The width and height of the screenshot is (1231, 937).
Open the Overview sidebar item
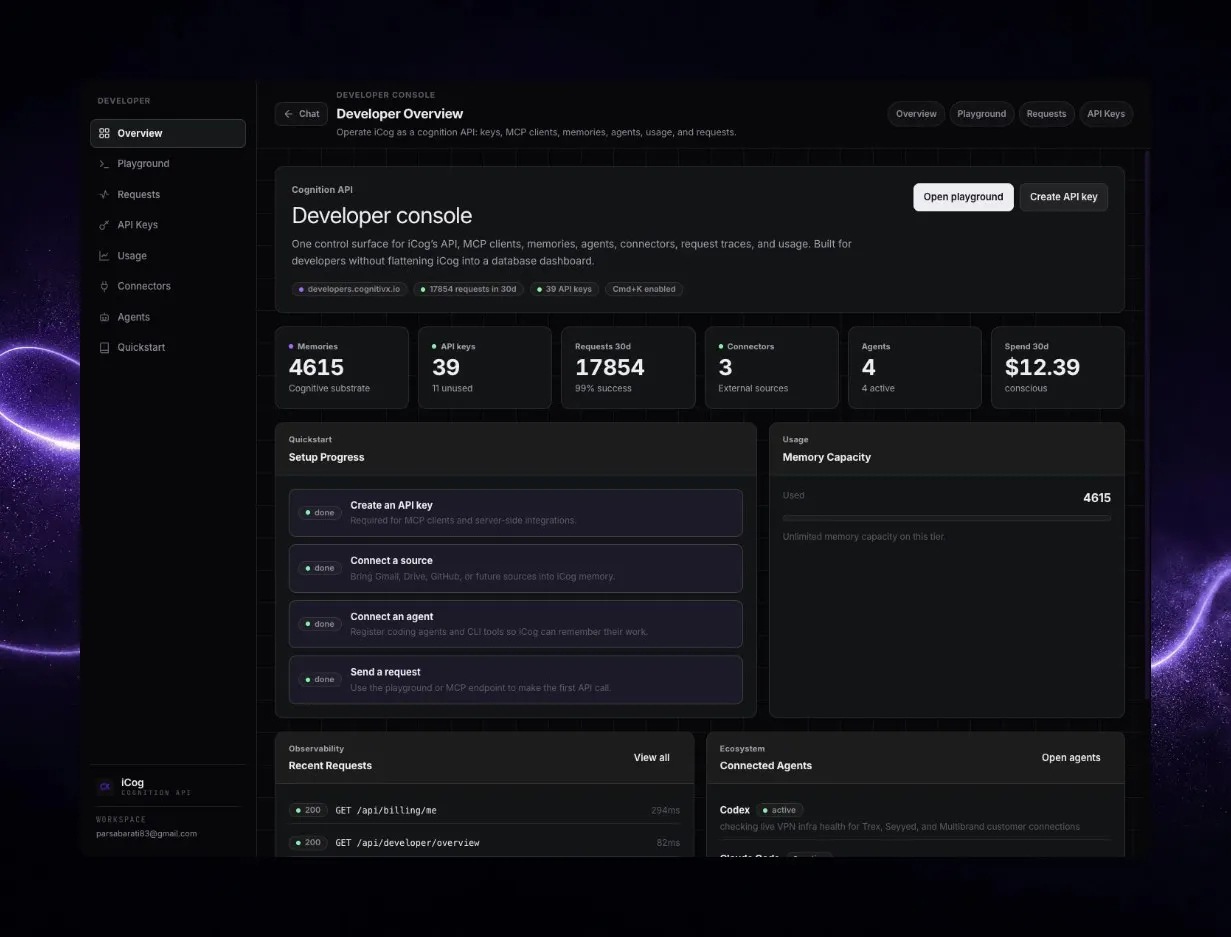(x=168, y=133)
